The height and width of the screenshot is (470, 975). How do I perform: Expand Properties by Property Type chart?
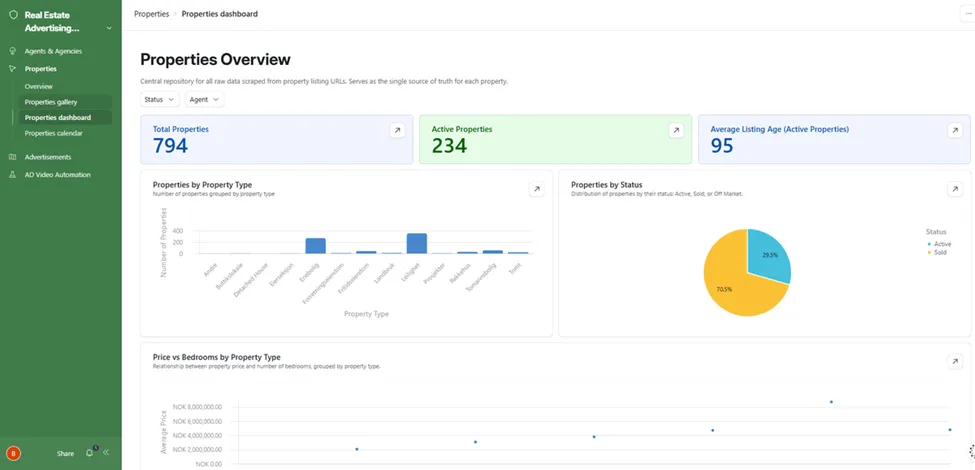click(x=537, y=190)
